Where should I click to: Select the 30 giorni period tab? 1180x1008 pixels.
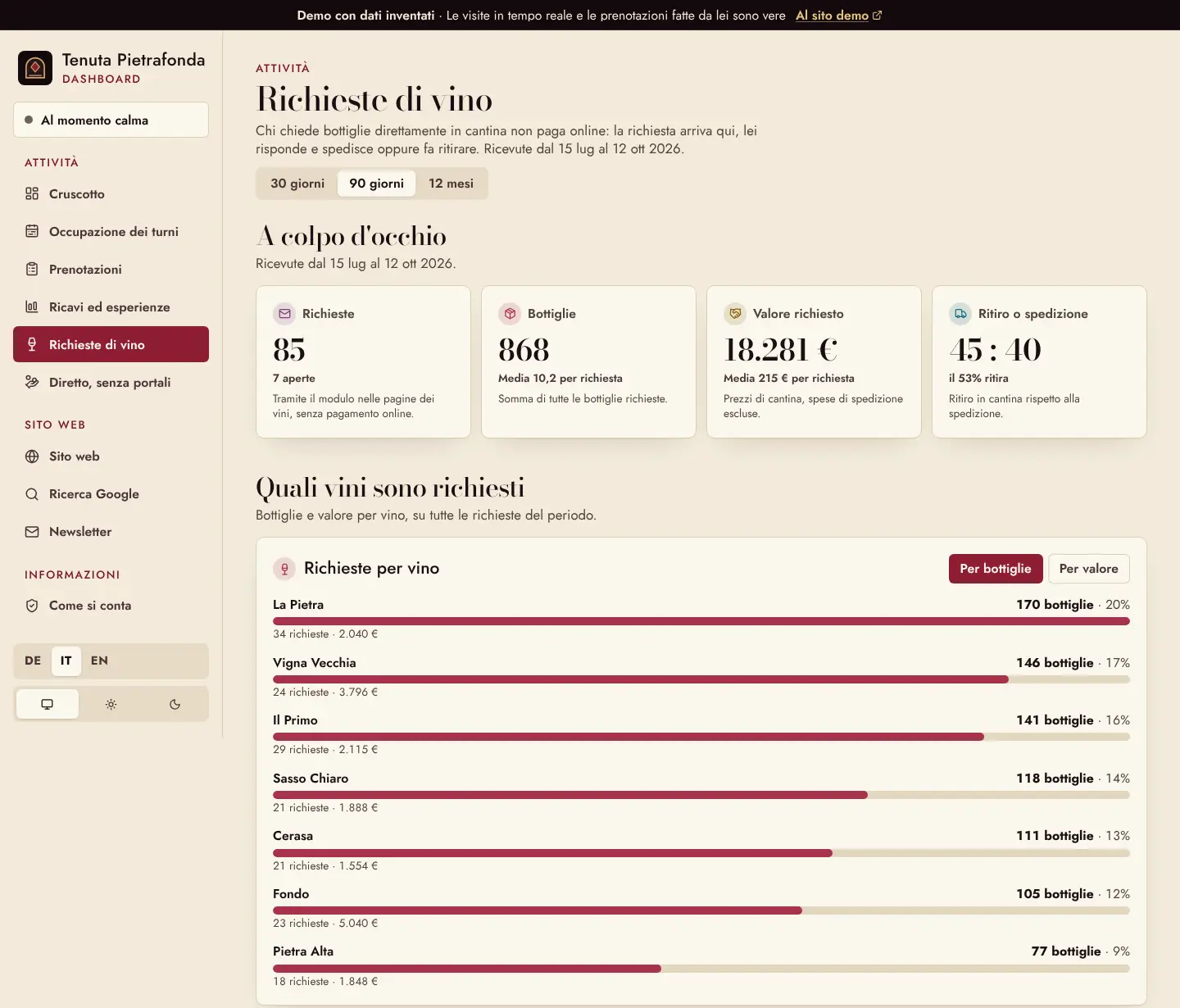tap(297, 184)
